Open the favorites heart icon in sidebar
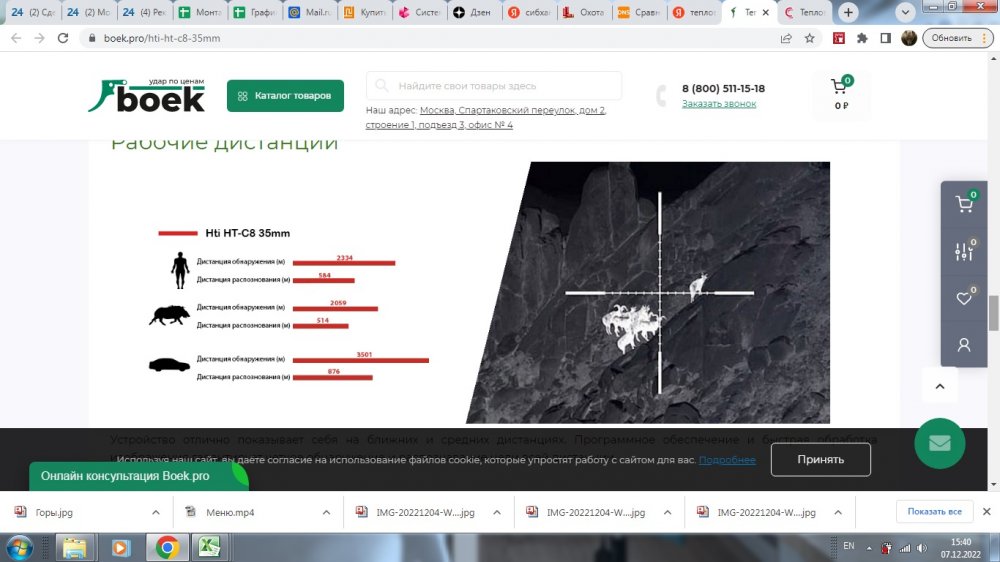1000x562 pixels. click(x=964, y=298)
